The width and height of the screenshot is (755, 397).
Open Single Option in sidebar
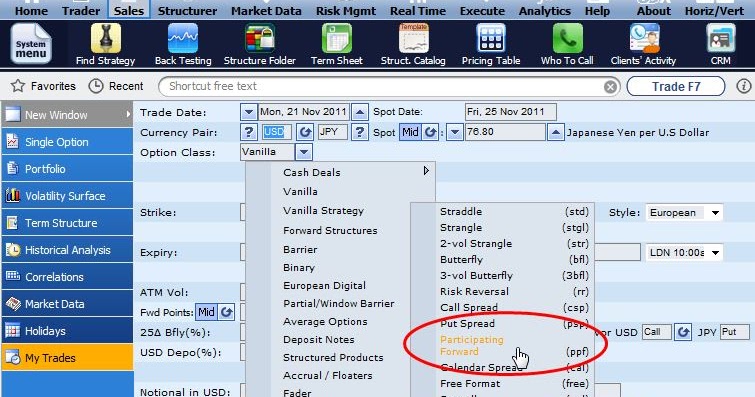67,142
